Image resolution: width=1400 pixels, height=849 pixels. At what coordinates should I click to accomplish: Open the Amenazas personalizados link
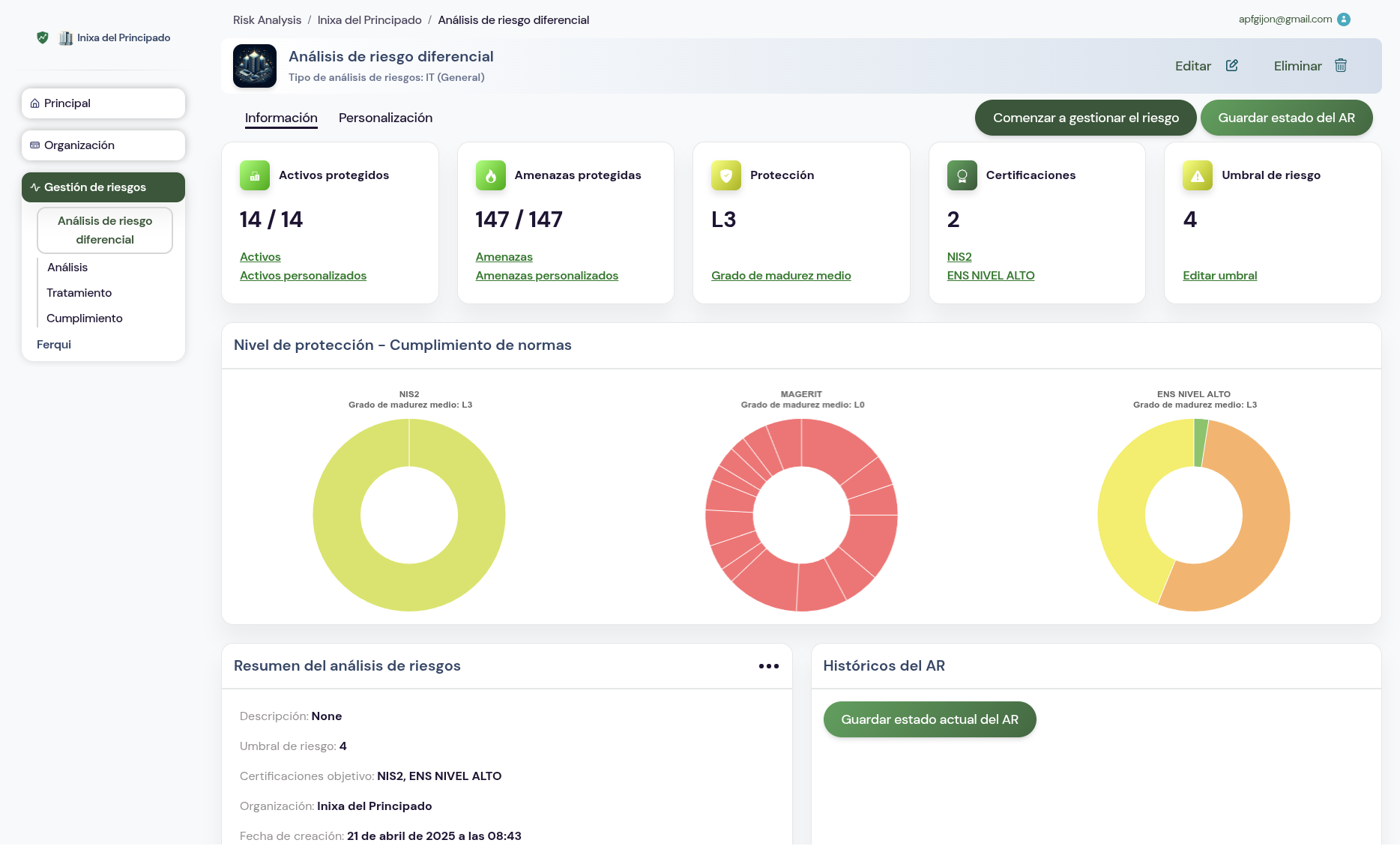pos(546,276)
